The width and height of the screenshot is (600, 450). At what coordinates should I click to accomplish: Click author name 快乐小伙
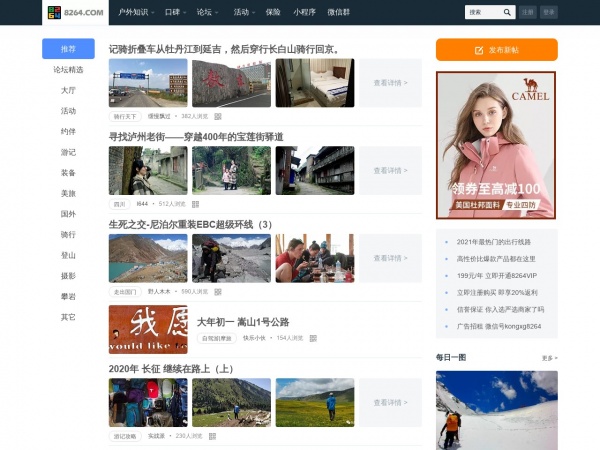coord(254,338)
